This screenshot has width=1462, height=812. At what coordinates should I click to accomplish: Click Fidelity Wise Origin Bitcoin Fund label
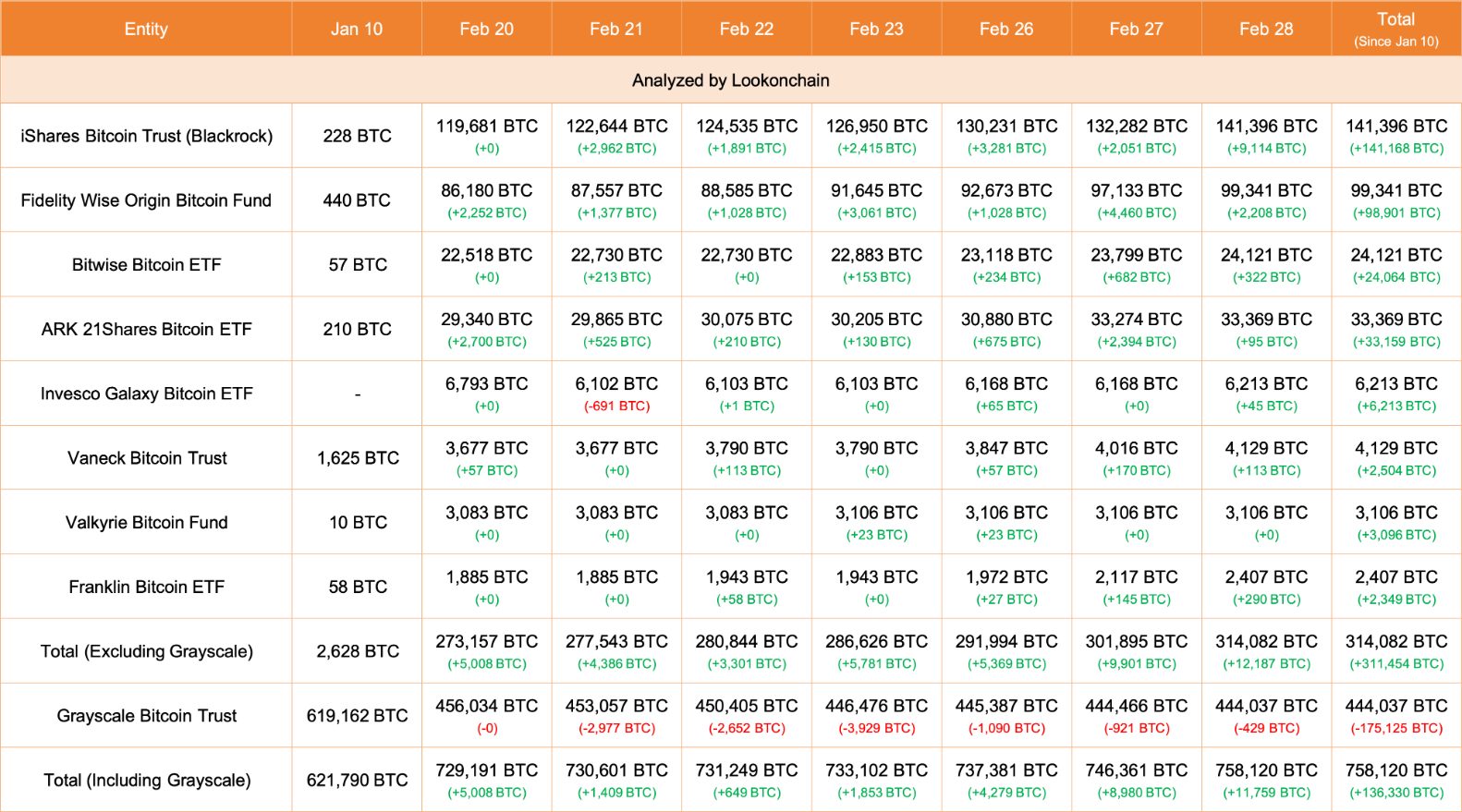click(146, 200)
